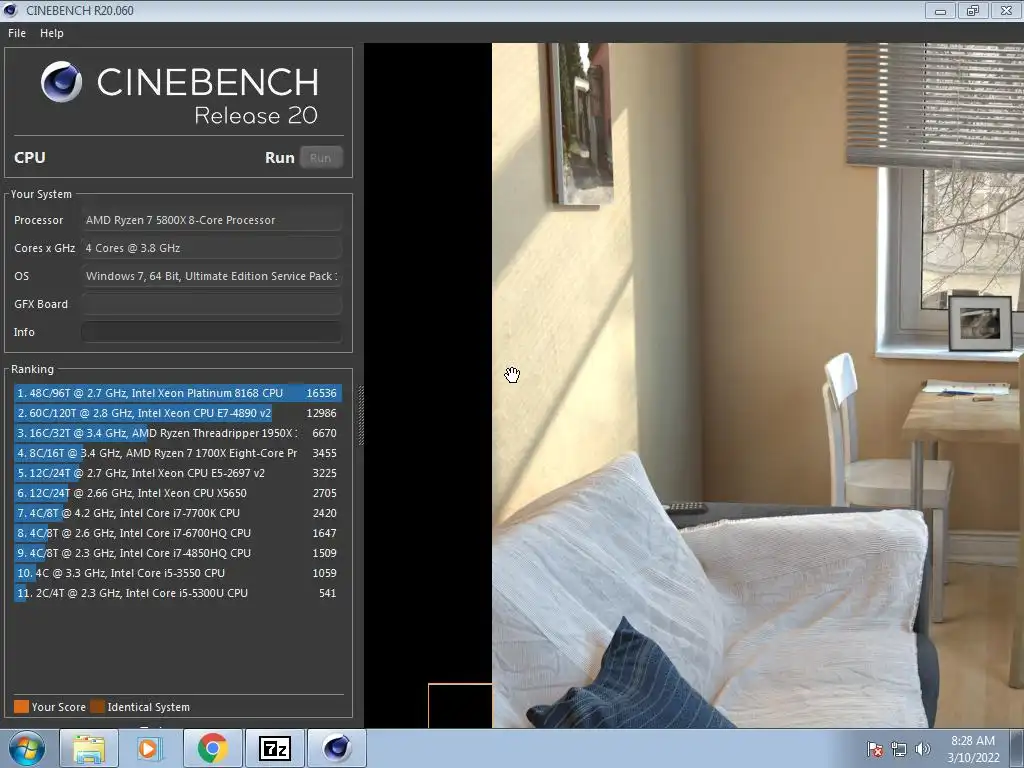Open 7-Zip from the taskbar
Screen dimensions: 1024x768
tap(274, 748)
